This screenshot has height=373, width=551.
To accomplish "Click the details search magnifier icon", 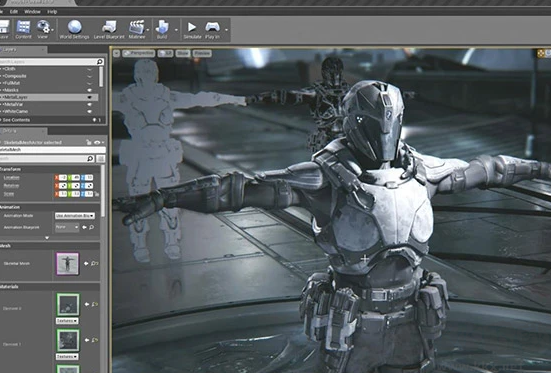I will [90, 159].
